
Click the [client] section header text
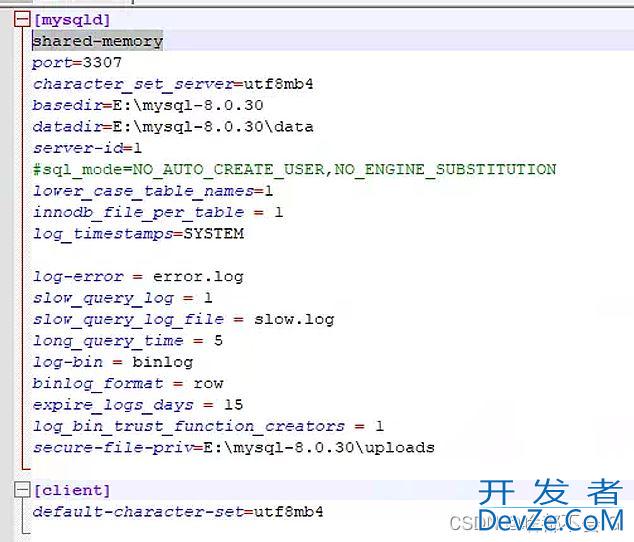coord(72,491)
